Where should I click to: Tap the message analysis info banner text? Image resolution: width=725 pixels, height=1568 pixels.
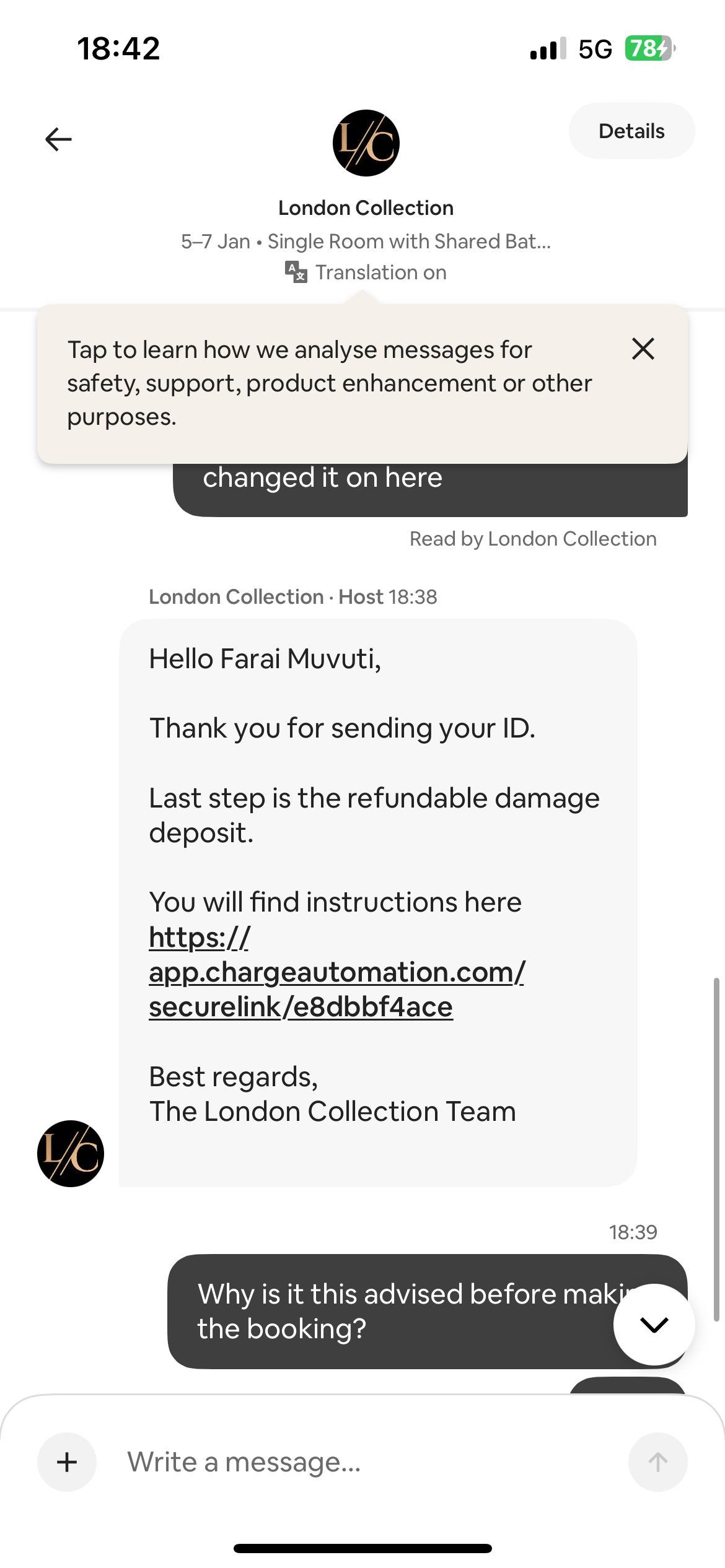(328, 383)
